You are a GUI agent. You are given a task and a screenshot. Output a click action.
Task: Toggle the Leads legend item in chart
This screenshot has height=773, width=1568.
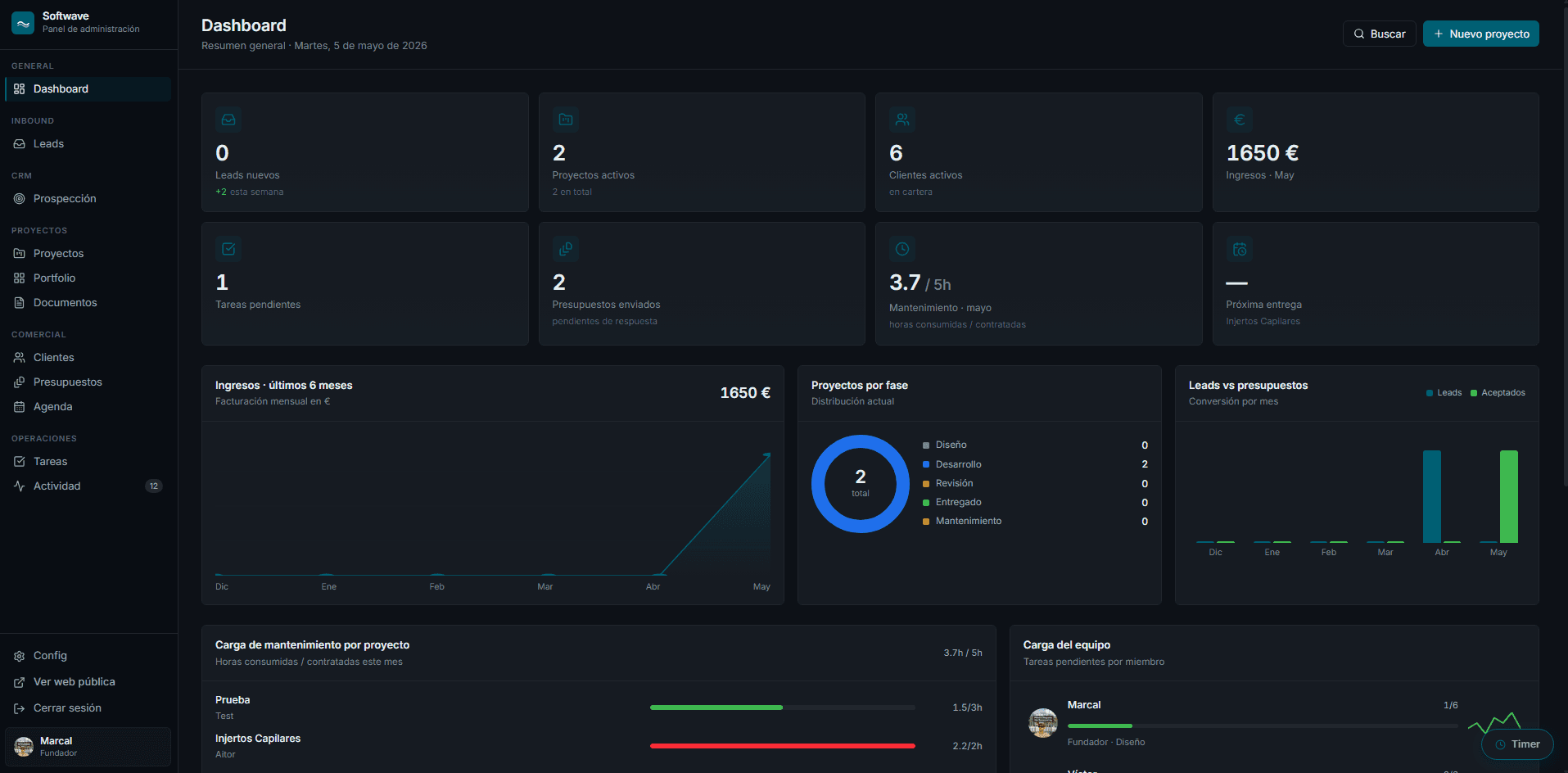point(1444,393)
